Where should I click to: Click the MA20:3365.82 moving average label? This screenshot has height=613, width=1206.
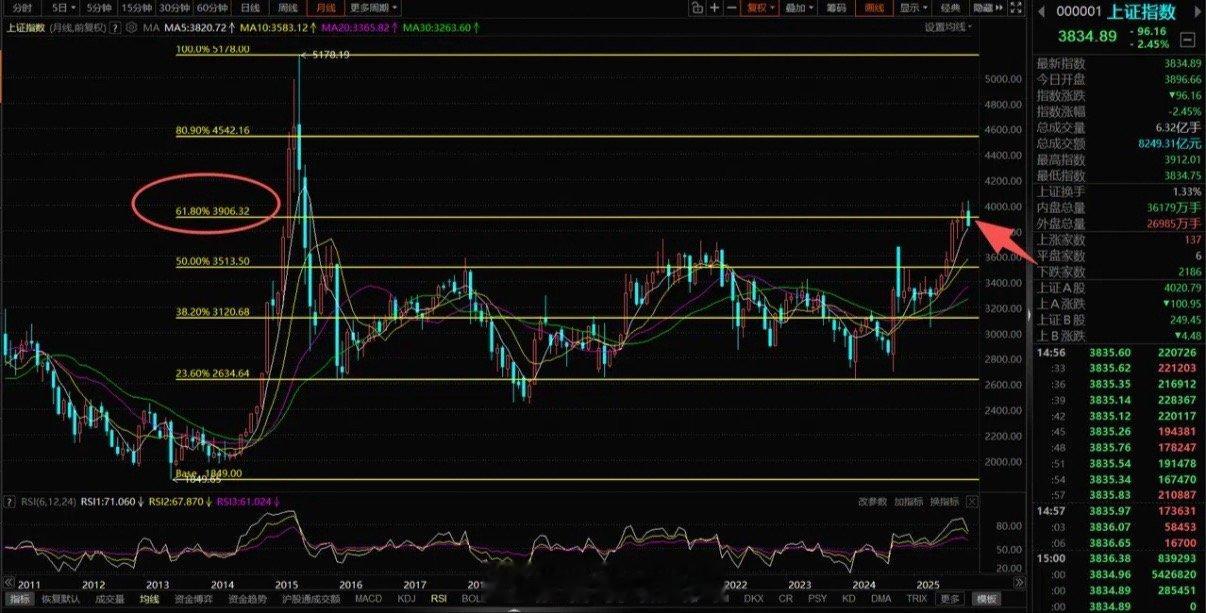pyautogui.click(x=355, y=27)
